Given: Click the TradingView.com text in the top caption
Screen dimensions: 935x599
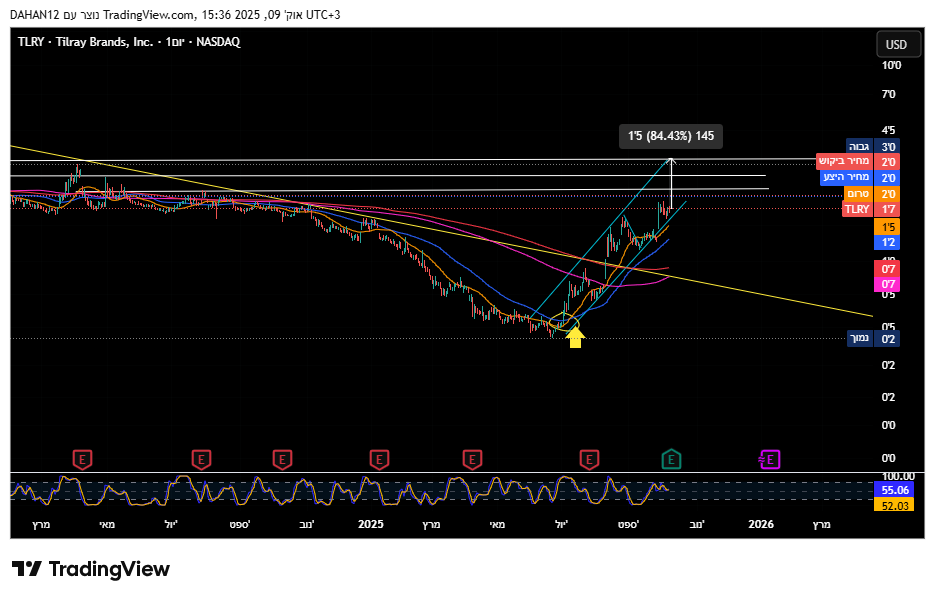Looking at the screenshot, I should (148, 15).
